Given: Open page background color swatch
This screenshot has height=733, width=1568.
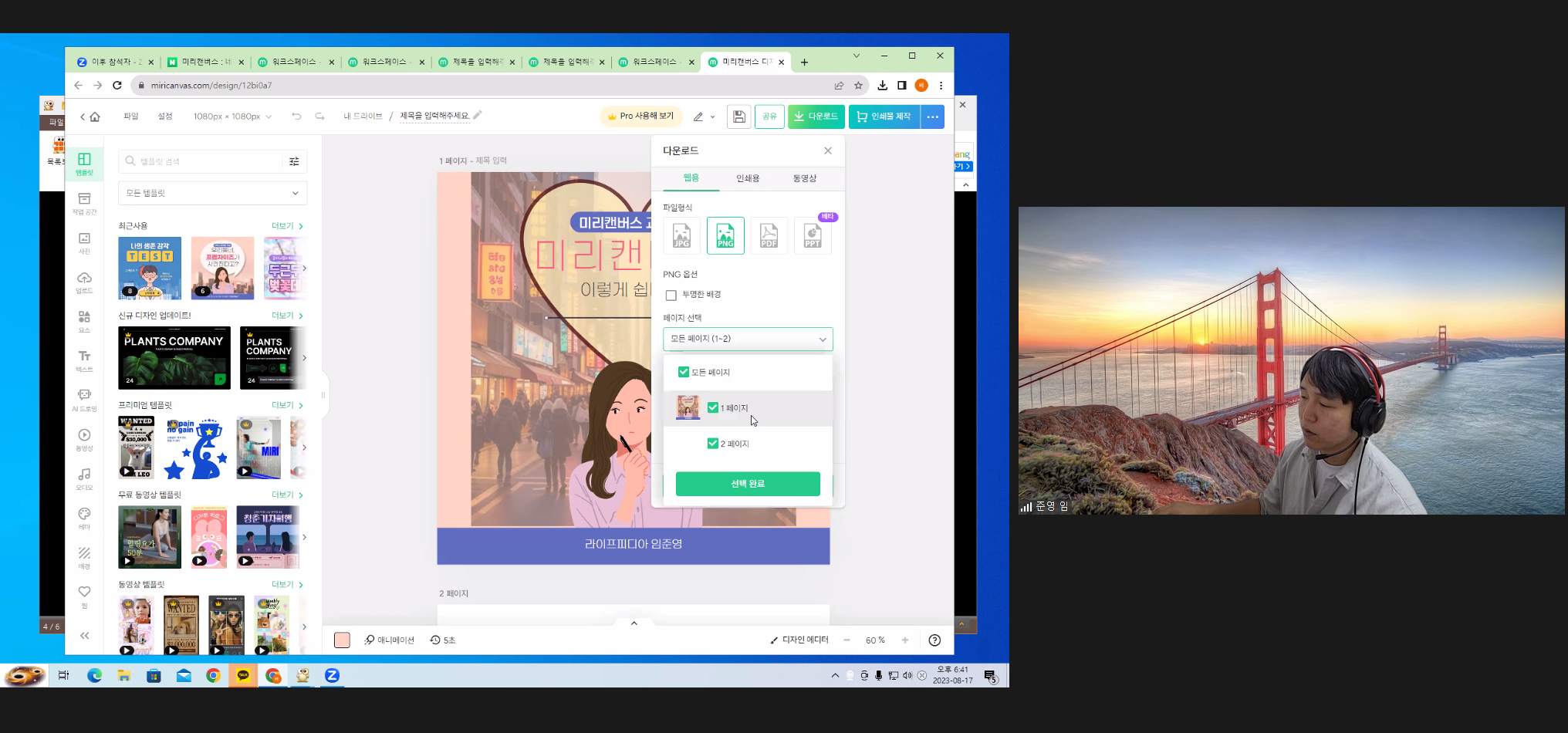Looking at the screenshot, I should pos(342,640).
